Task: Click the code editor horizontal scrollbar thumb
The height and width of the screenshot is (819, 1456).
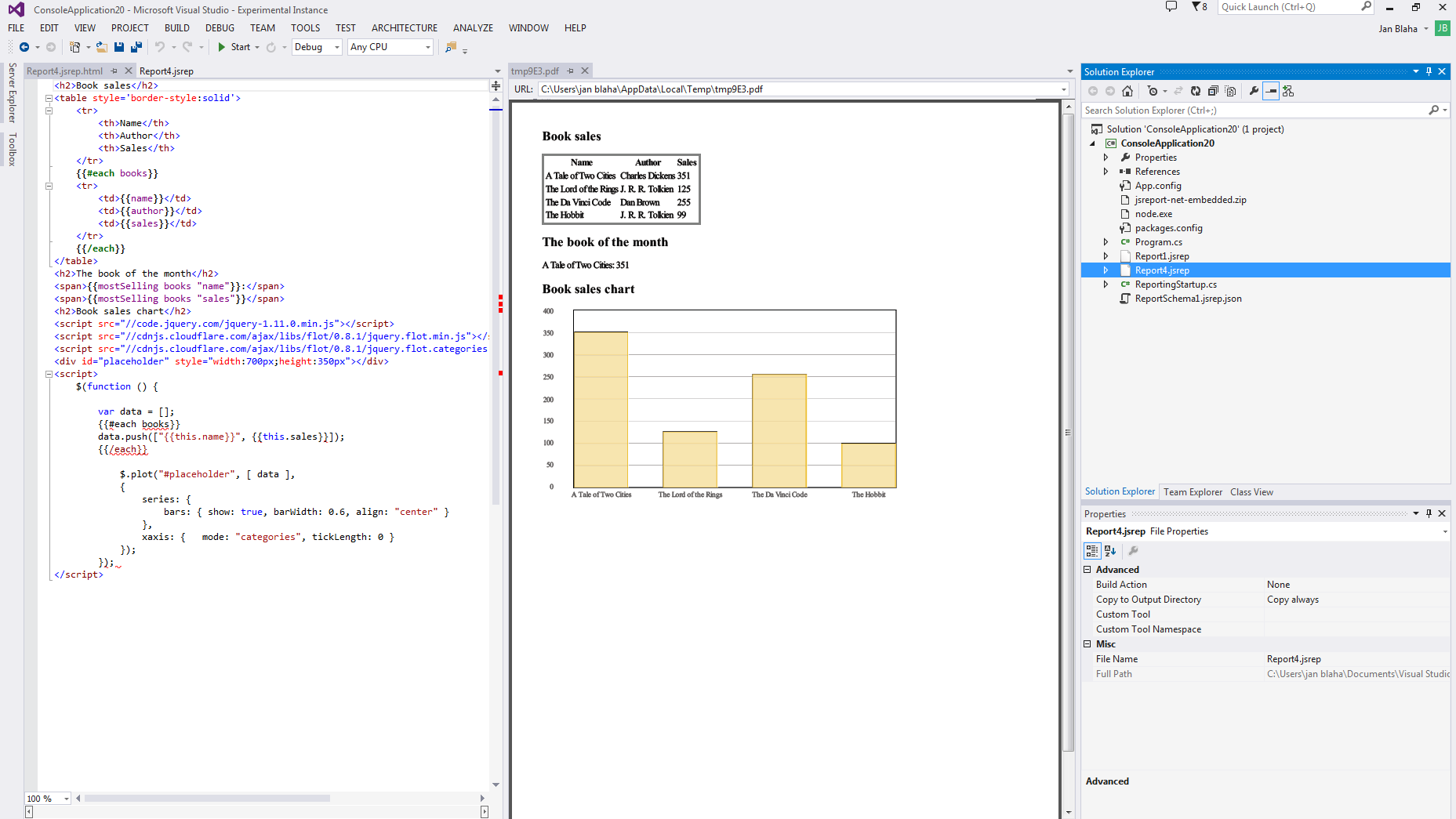Action: coord(207,799)
